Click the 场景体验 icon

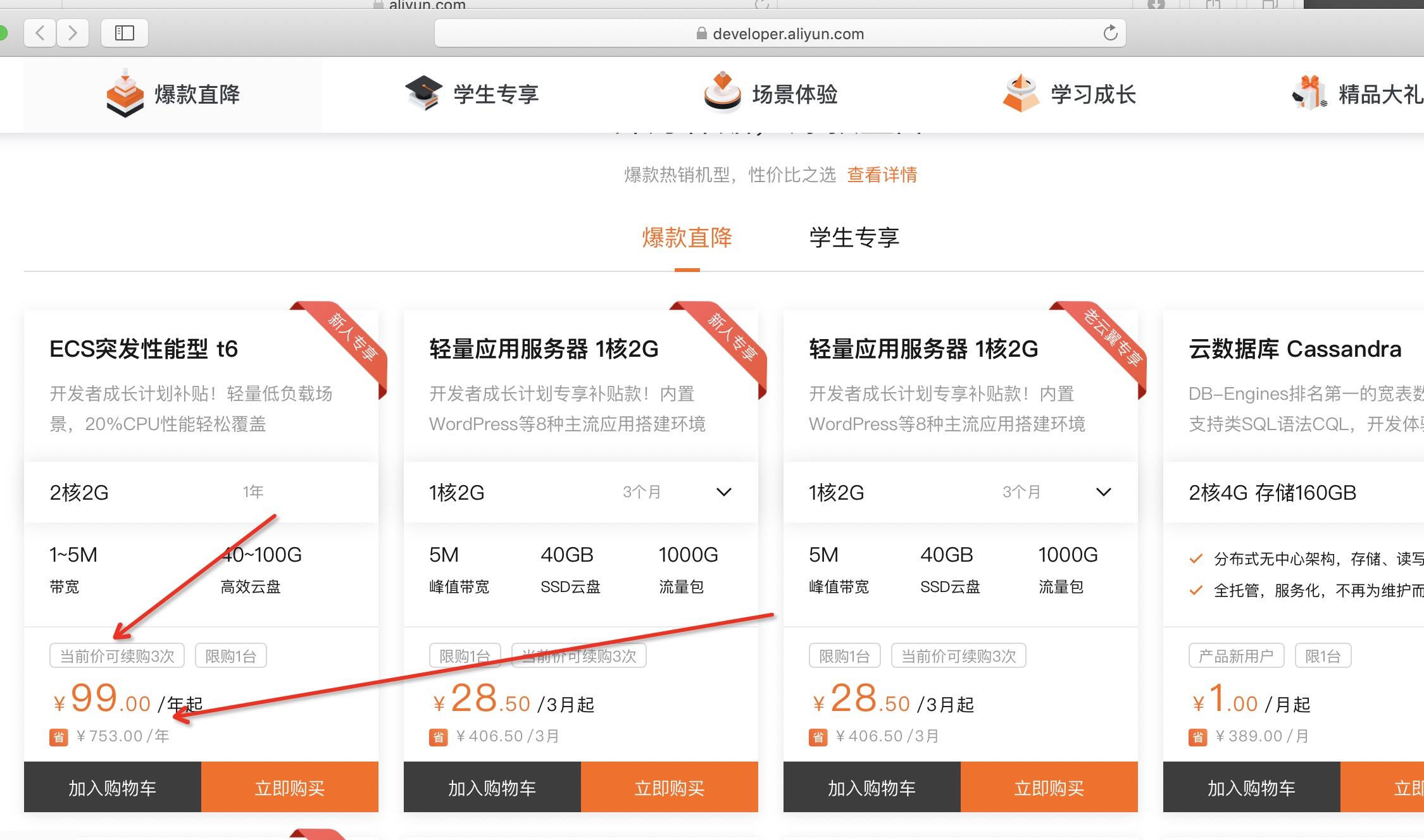pyautogui.click(x=722, y=92)
